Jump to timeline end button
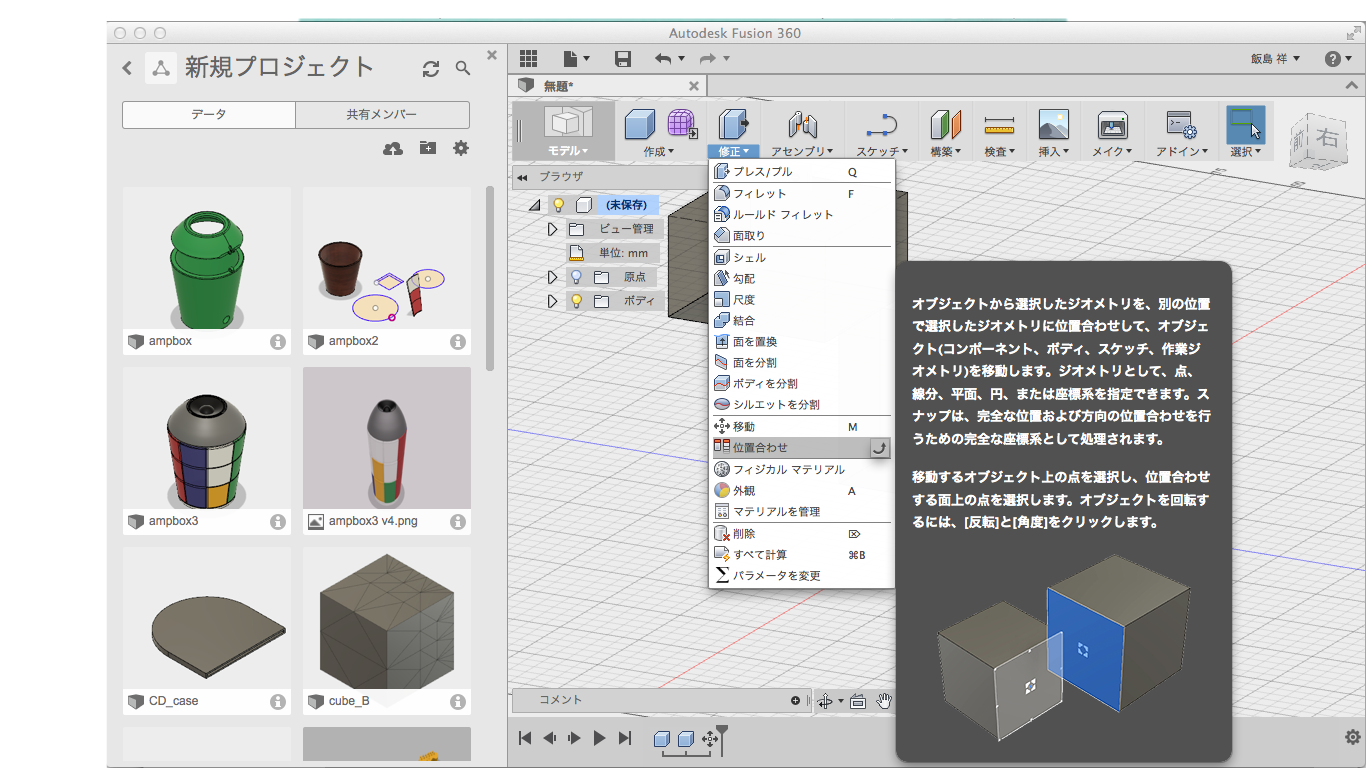The image size is (1366, 768). tap(625, 738)
